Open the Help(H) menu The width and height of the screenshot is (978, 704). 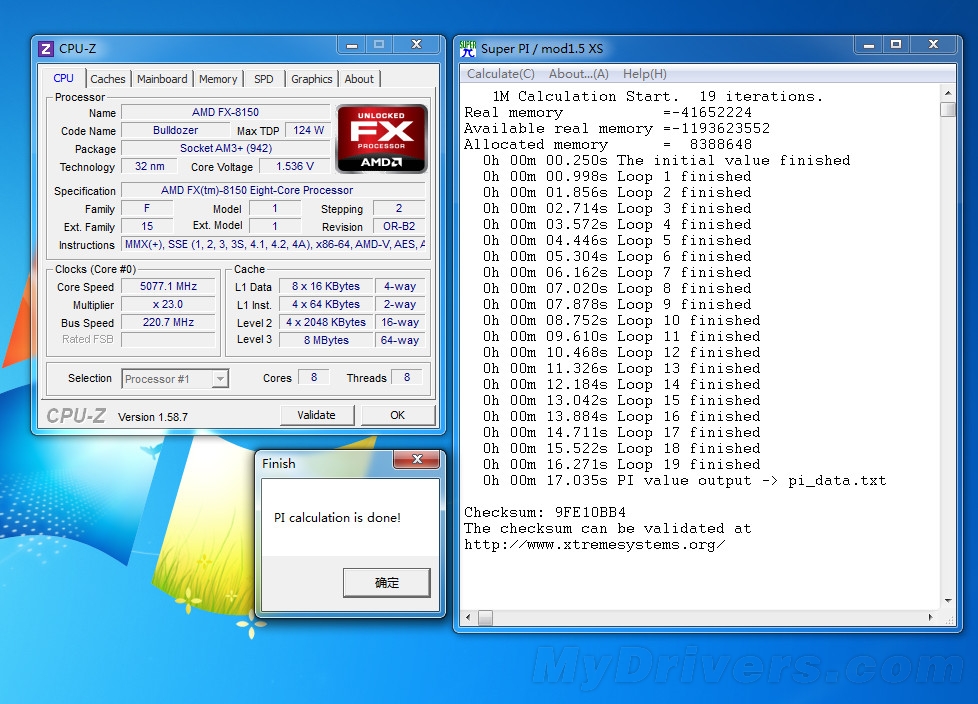(x=644, y=74)
